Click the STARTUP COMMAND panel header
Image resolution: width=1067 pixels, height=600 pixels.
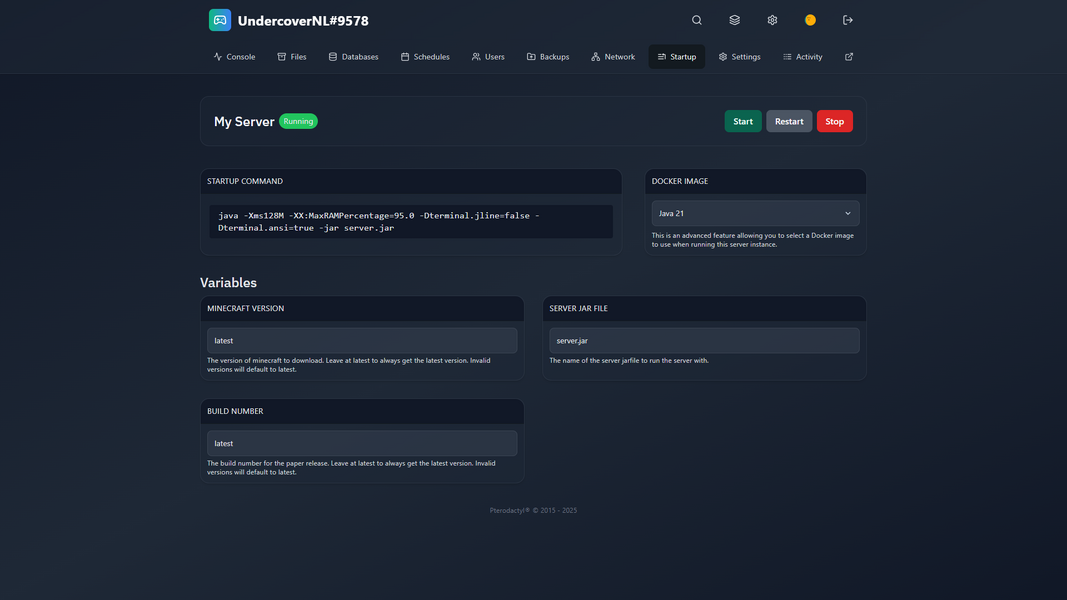(x=411, y=182)
